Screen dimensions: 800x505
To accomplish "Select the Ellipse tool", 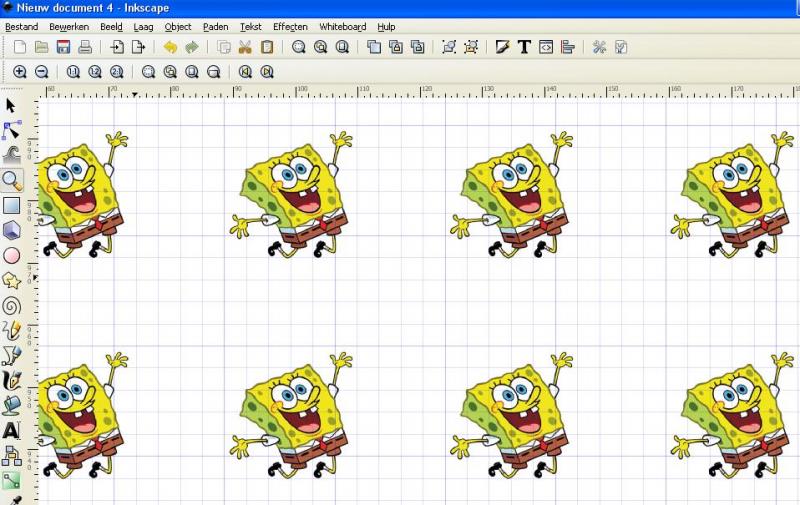I will tap(11, 256).
